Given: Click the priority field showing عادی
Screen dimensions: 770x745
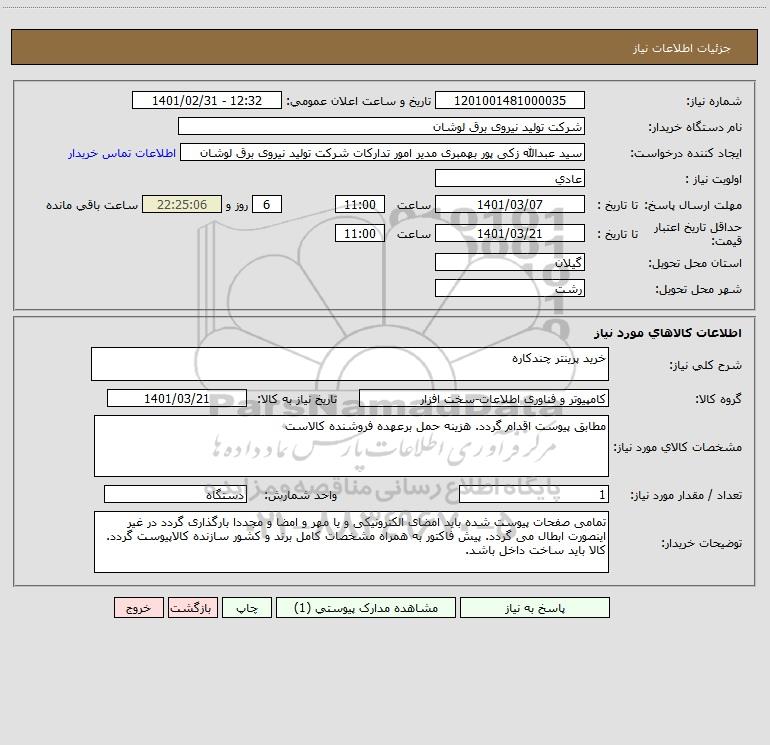Looking at the screenshot, I should click(510, 178).
